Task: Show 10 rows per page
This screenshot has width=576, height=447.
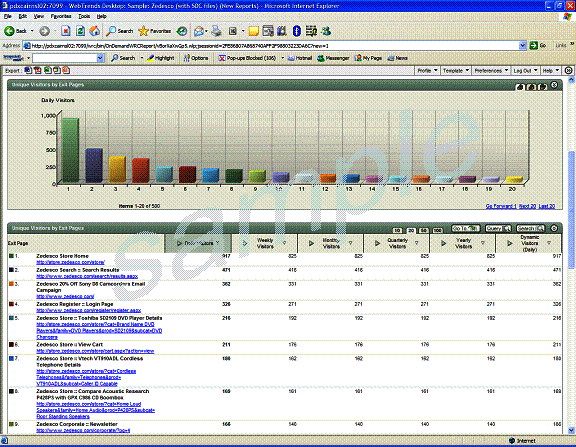Action: pos(397,230)
